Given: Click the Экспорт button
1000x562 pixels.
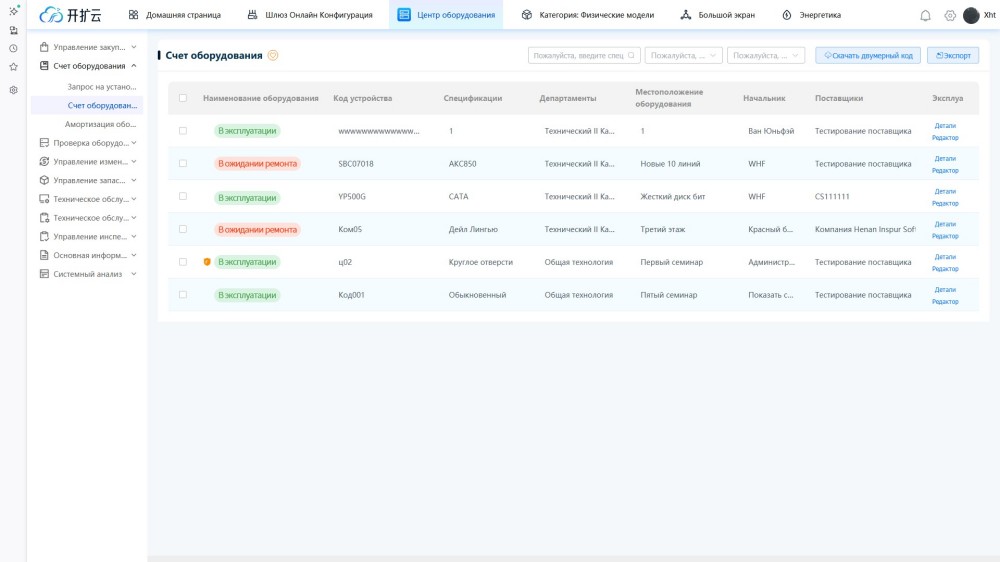Looking at the screenshot, I should (952, 56).
